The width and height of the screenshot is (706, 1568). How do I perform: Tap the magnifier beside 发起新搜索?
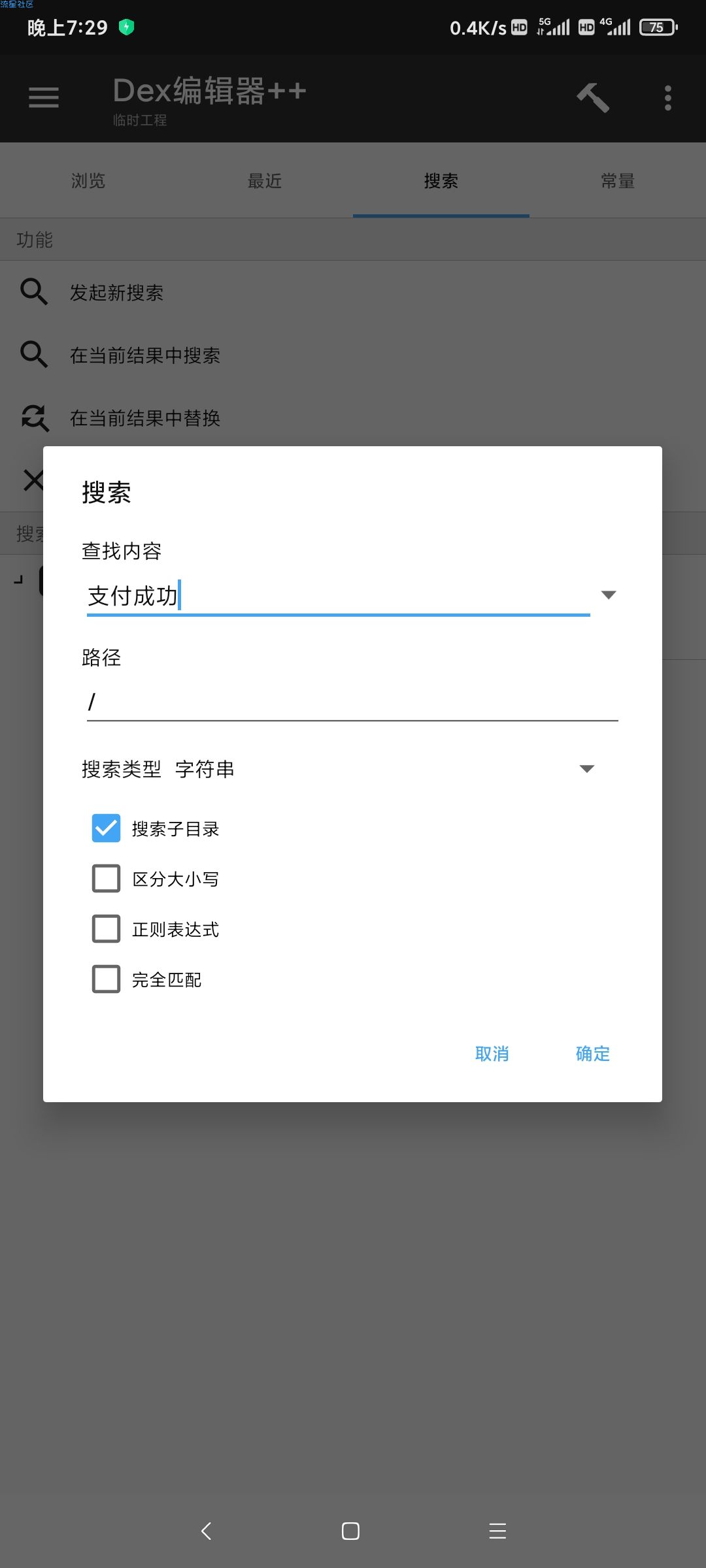point(34,291)
